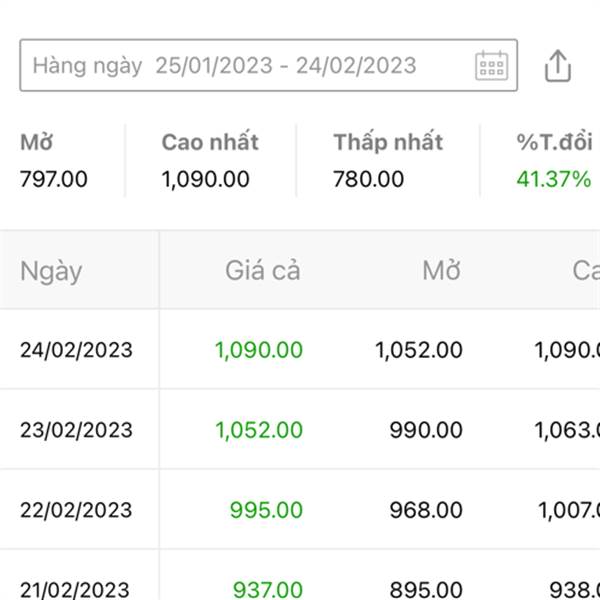Click the 1,052.00 price on 23/02/2023
Screen dimensions: 600x600
(258, 430)
